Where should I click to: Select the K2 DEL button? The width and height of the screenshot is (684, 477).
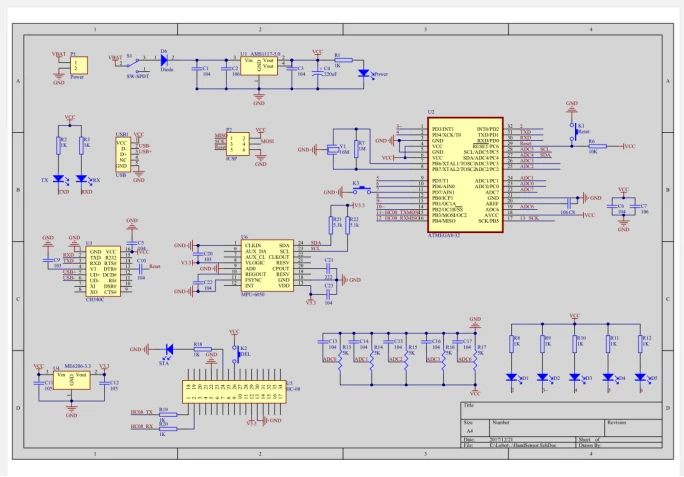[x=237, y=354]
